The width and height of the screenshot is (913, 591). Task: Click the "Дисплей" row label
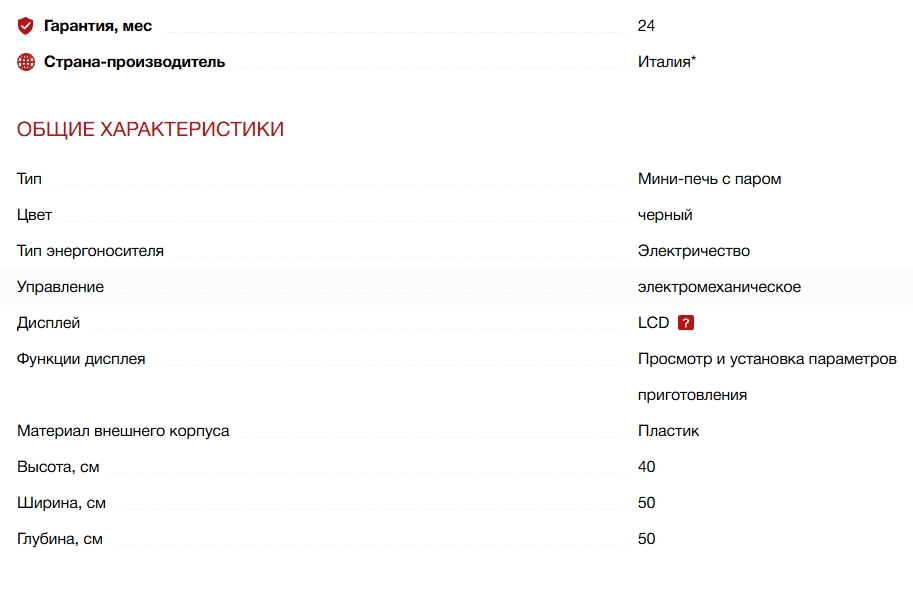(x=48, y=323)
